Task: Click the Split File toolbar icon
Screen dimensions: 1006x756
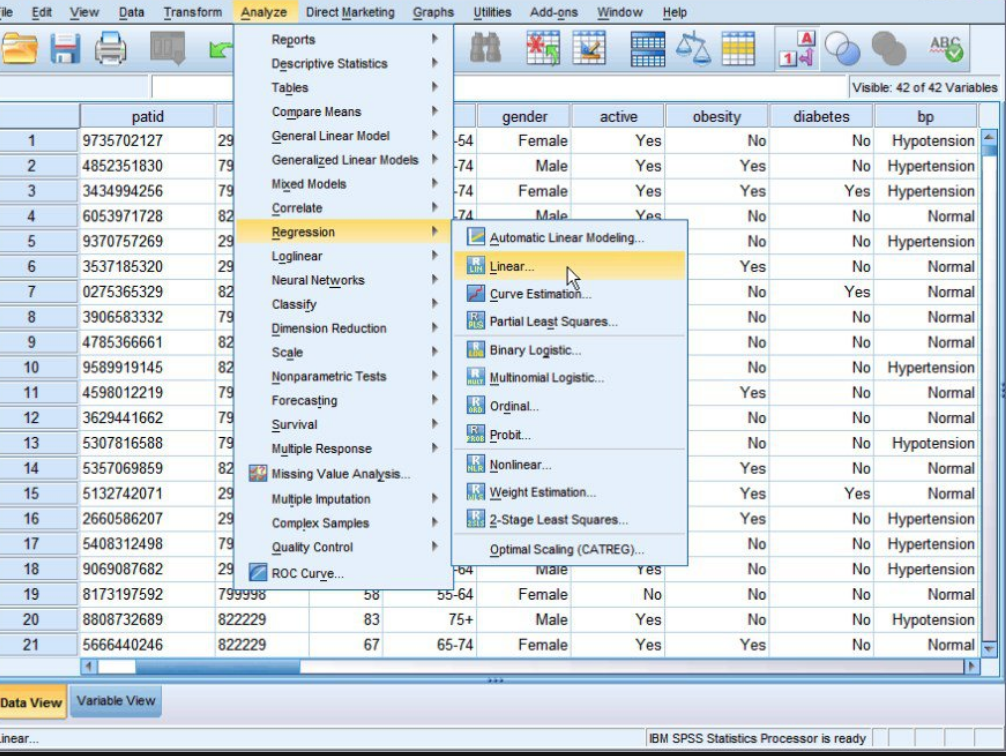Action: pos(647,49)
